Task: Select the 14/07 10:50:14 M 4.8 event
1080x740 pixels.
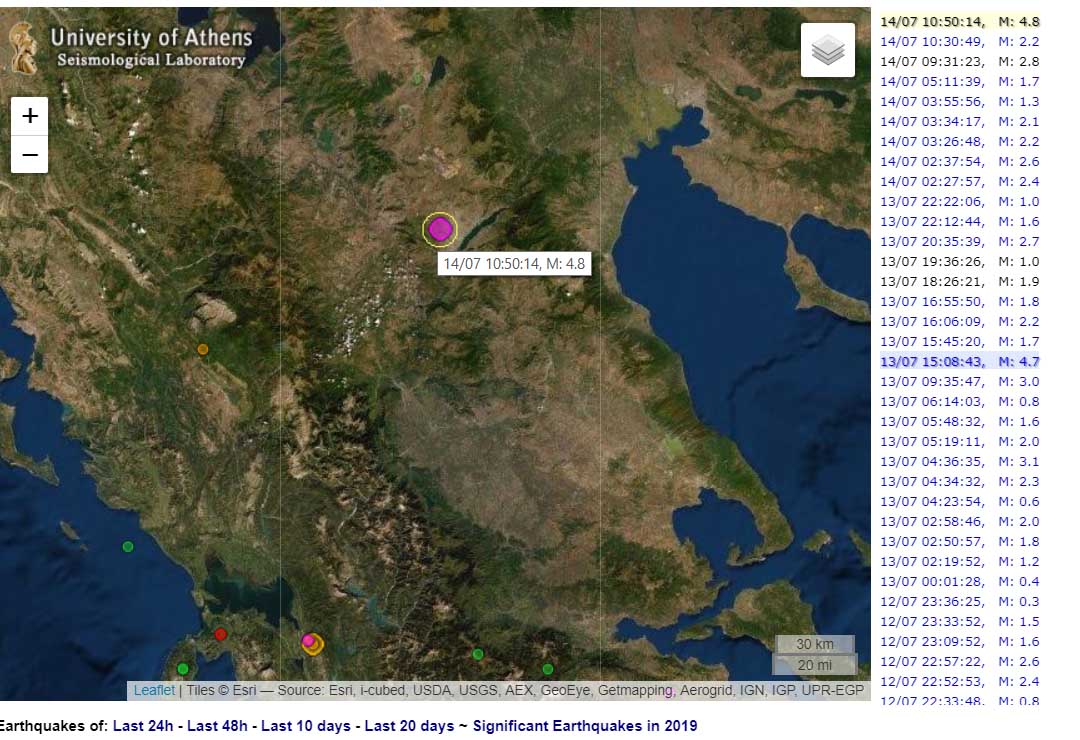Action: (959, 21)
